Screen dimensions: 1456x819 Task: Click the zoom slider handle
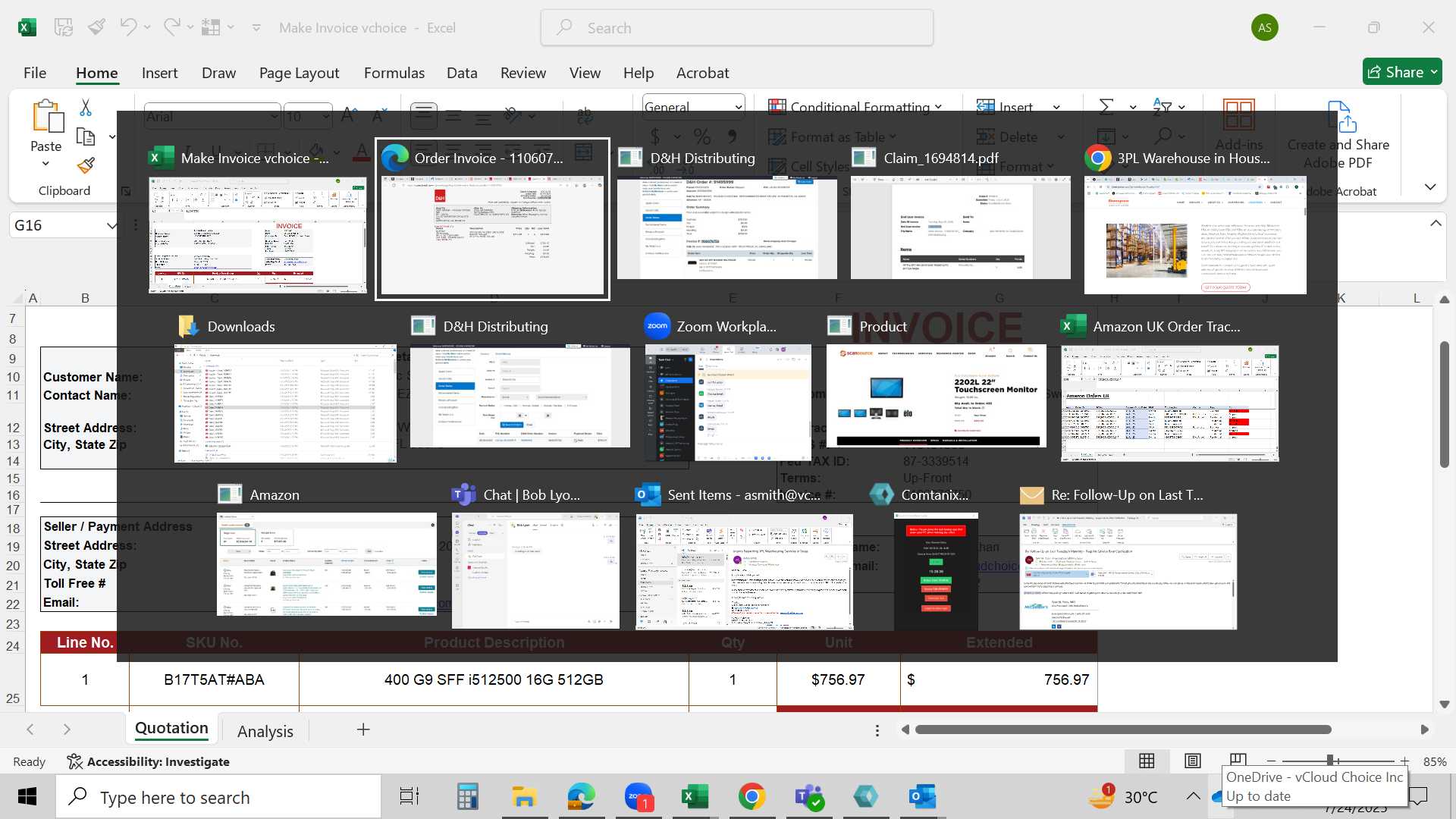(1329, 761)
